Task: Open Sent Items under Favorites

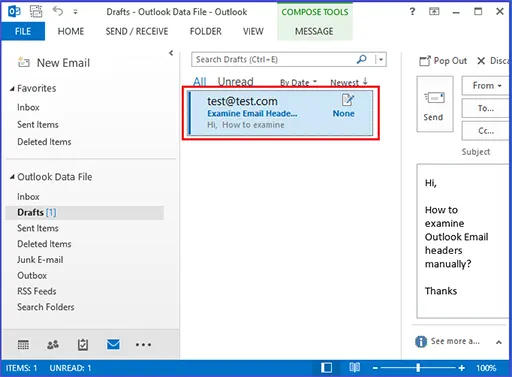Action: pyautogui.click(x=38, y=125)
